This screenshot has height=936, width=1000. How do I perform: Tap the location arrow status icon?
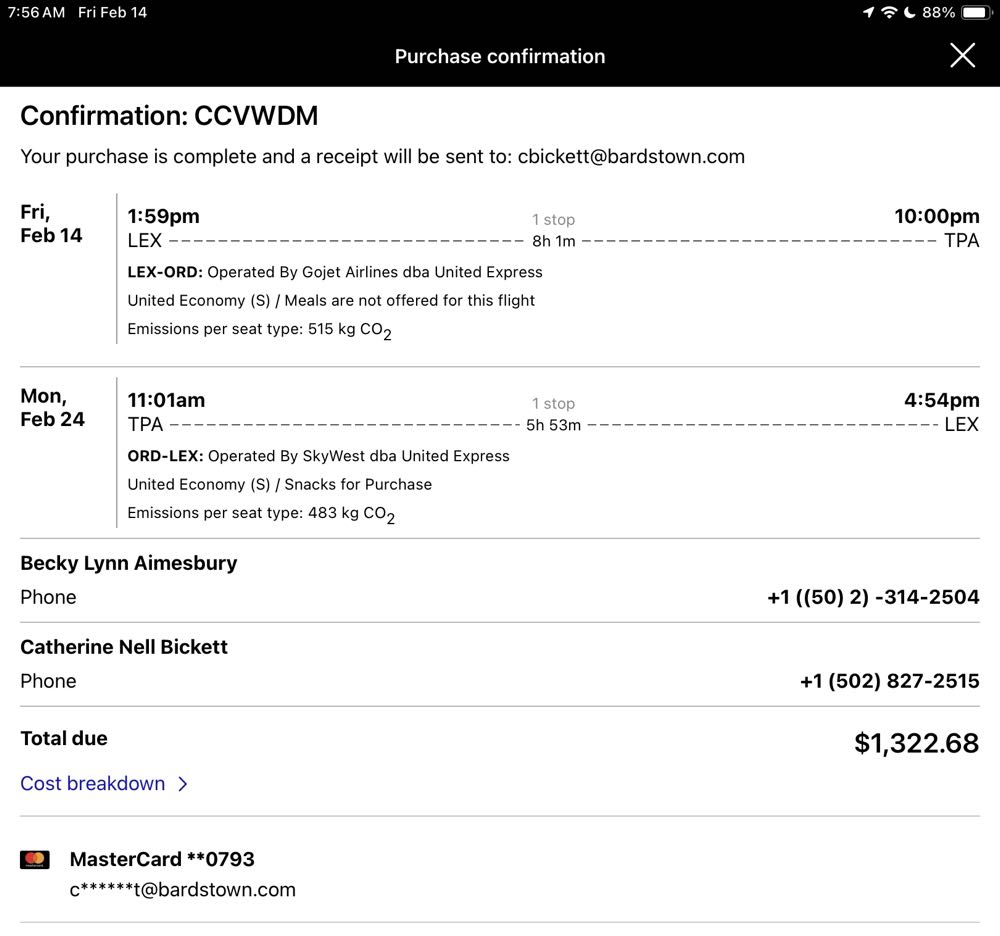[867, 13]
